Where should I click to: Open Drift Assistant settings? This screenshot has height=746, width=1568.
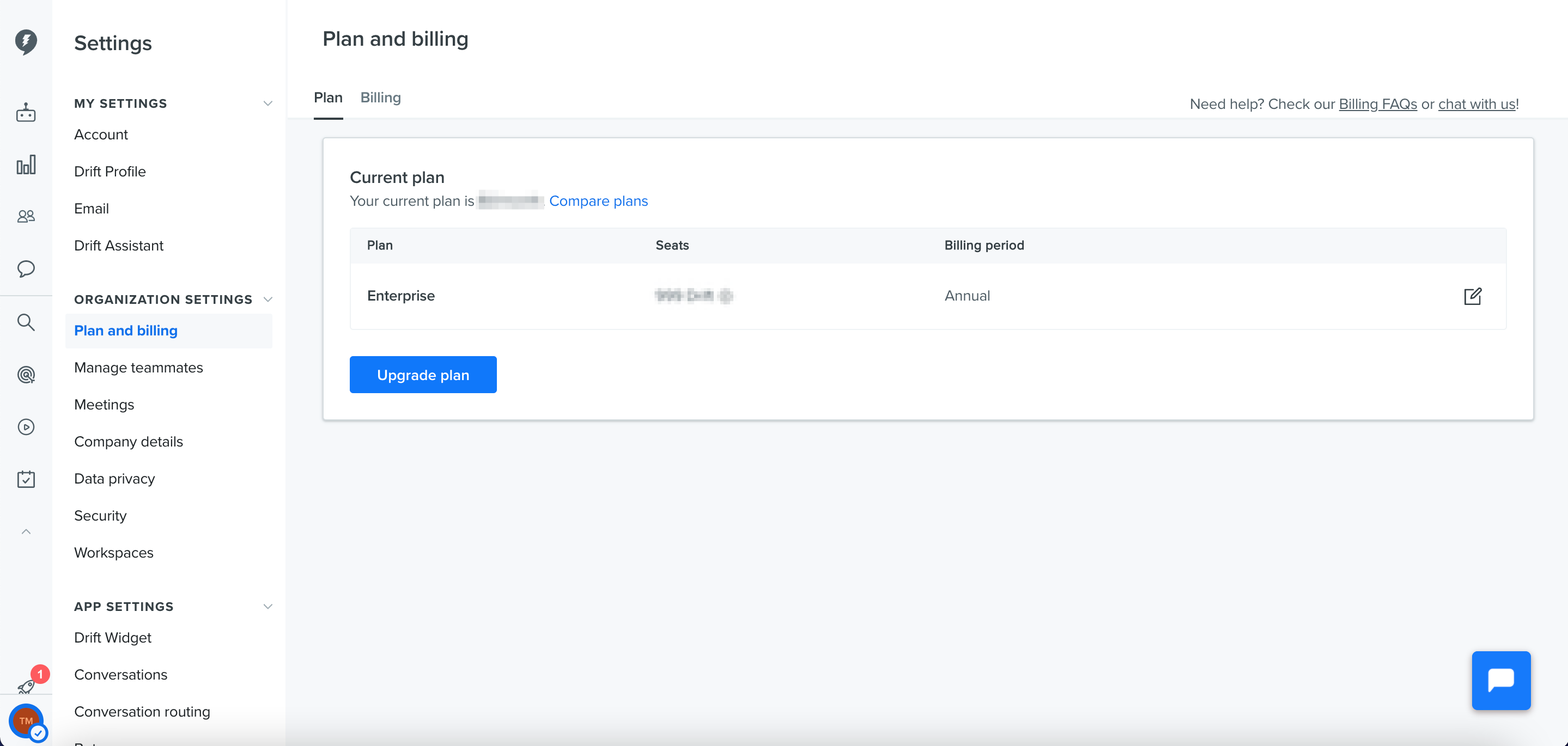coord(119,246)
